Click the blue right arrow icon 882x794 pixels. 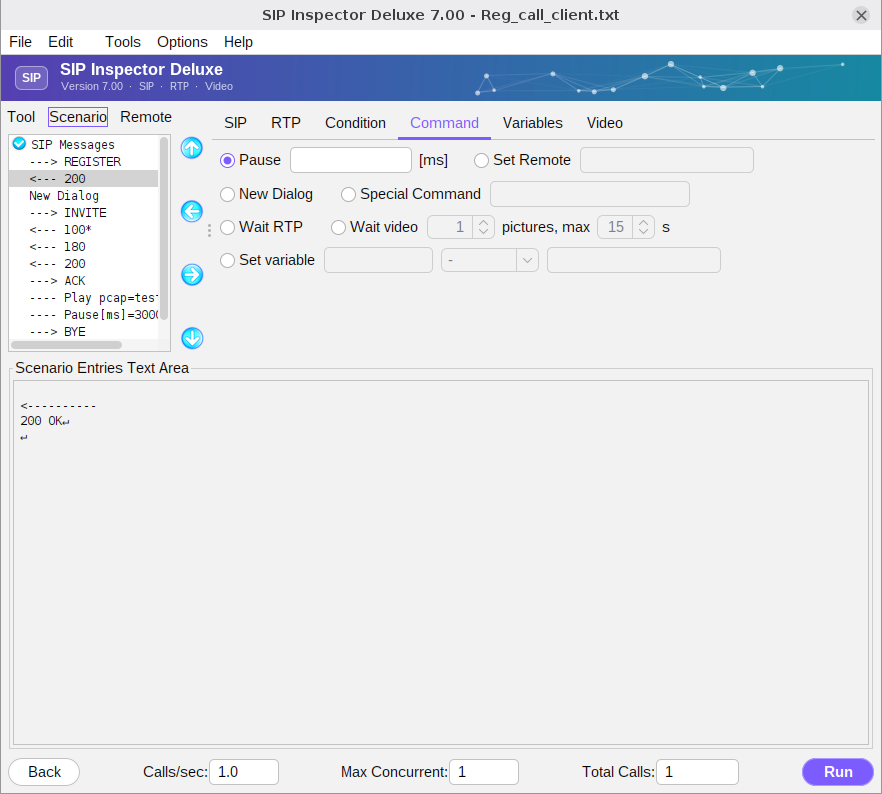192,274
